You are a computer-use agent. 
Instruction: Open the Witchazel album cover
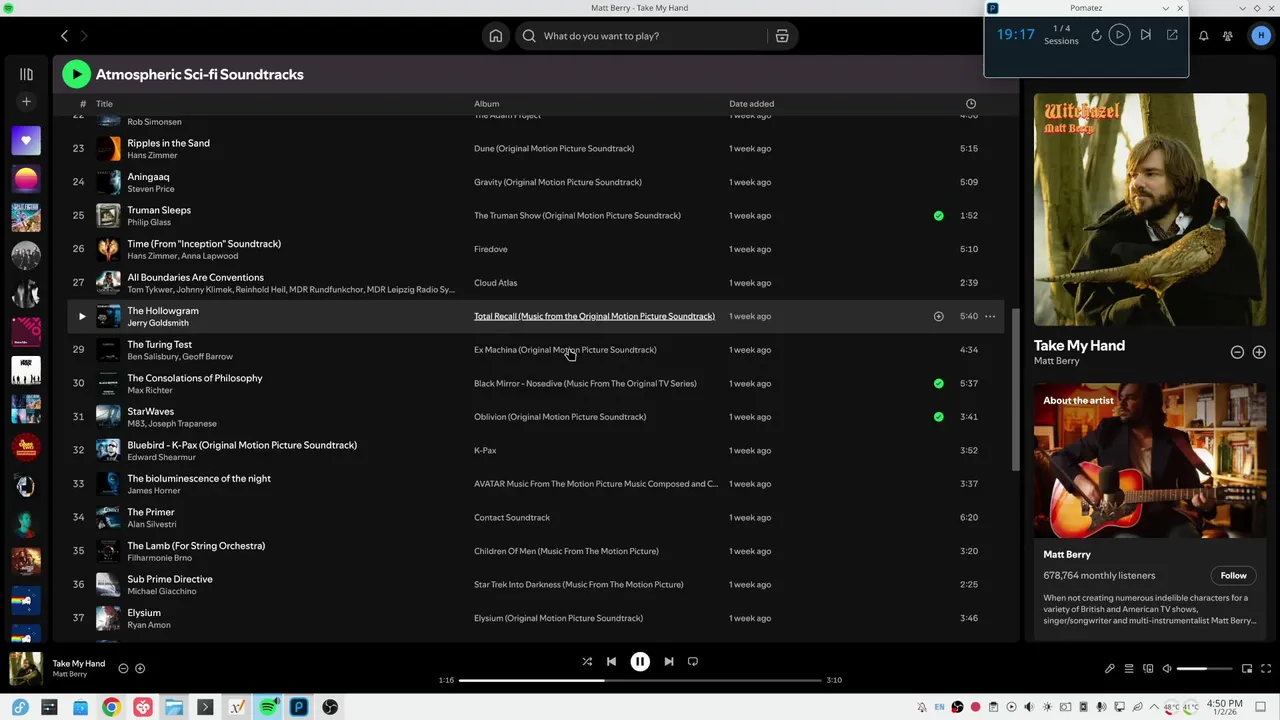[1149, 210]
